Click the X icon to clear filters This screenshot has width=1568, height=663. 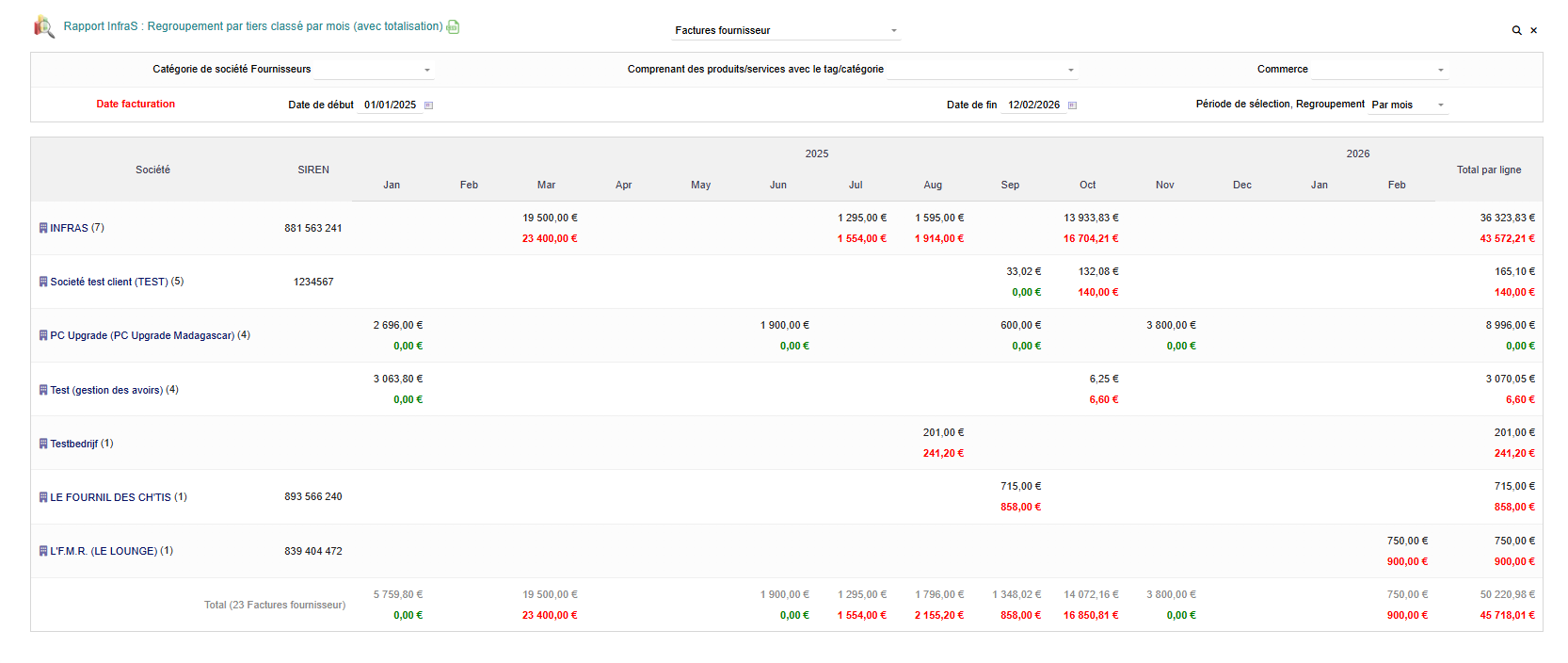(x=1533, y=31)
